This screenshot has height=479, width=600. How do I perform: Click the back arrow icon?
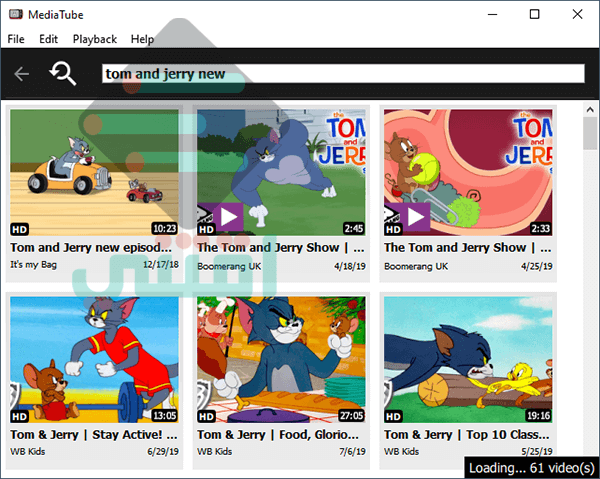coord(21,74)
